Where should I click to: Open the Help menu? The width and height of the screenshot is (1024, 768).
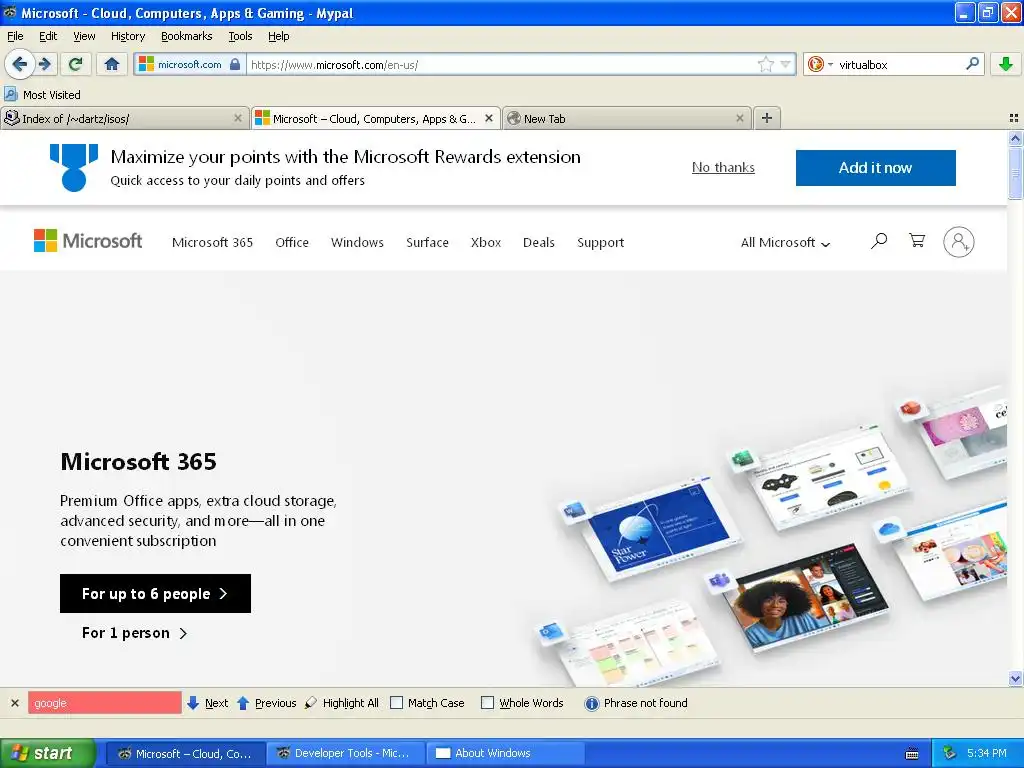coord(278,36)
